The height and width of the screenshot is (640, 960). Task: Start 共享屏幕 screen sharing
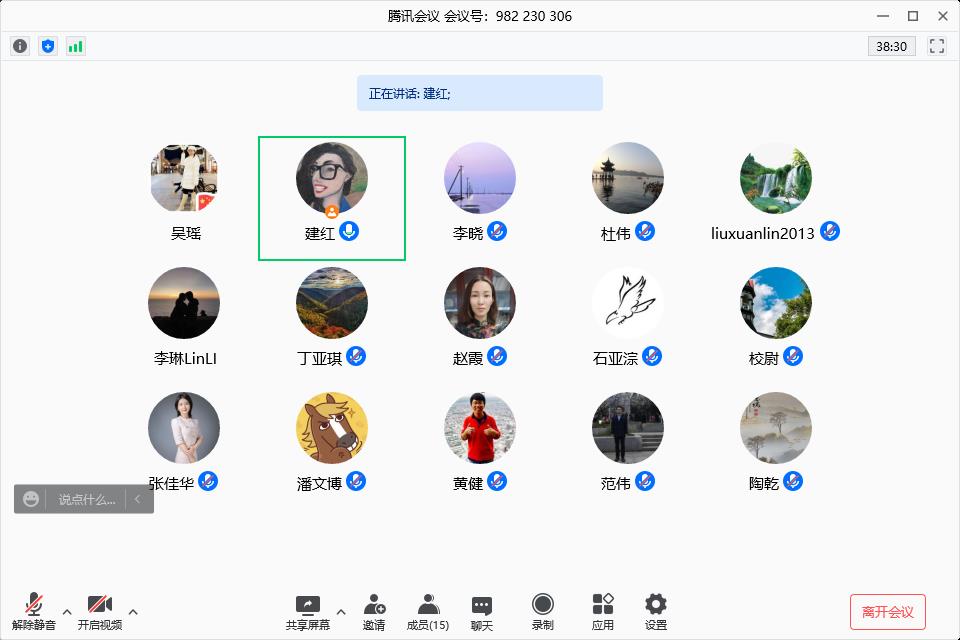pos(307,612)
